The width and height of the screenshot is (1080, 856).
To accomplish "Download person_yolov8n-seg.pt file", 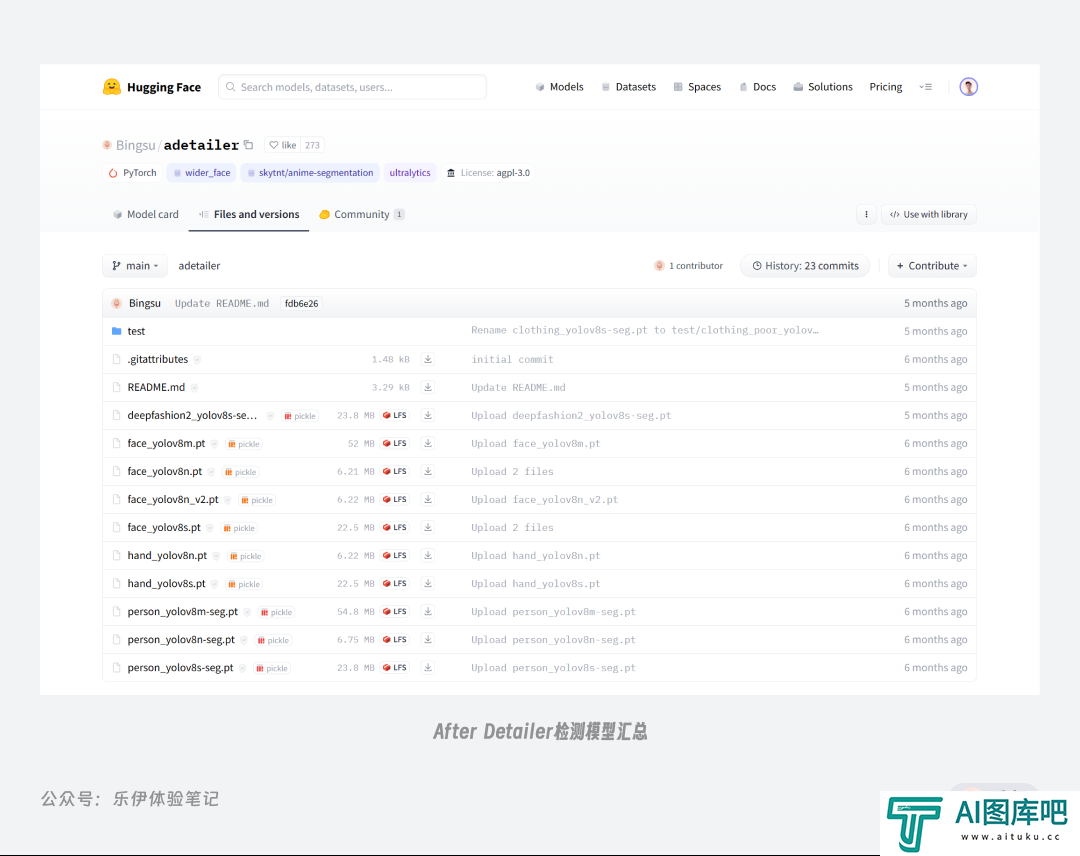I will coord(428,640).
